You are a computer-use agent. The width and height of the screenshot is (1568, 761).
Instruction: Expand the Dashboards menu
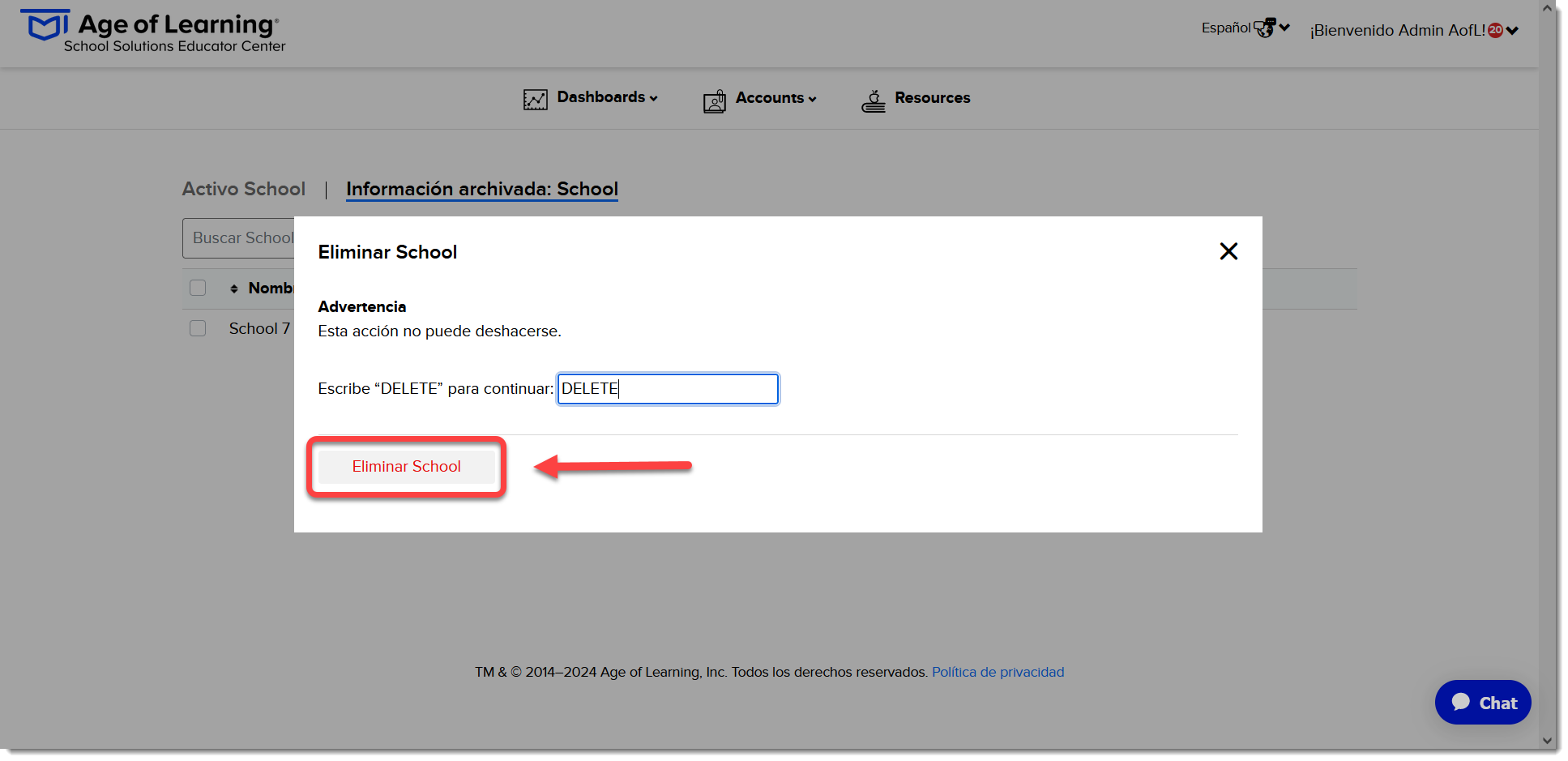[607, 97]
